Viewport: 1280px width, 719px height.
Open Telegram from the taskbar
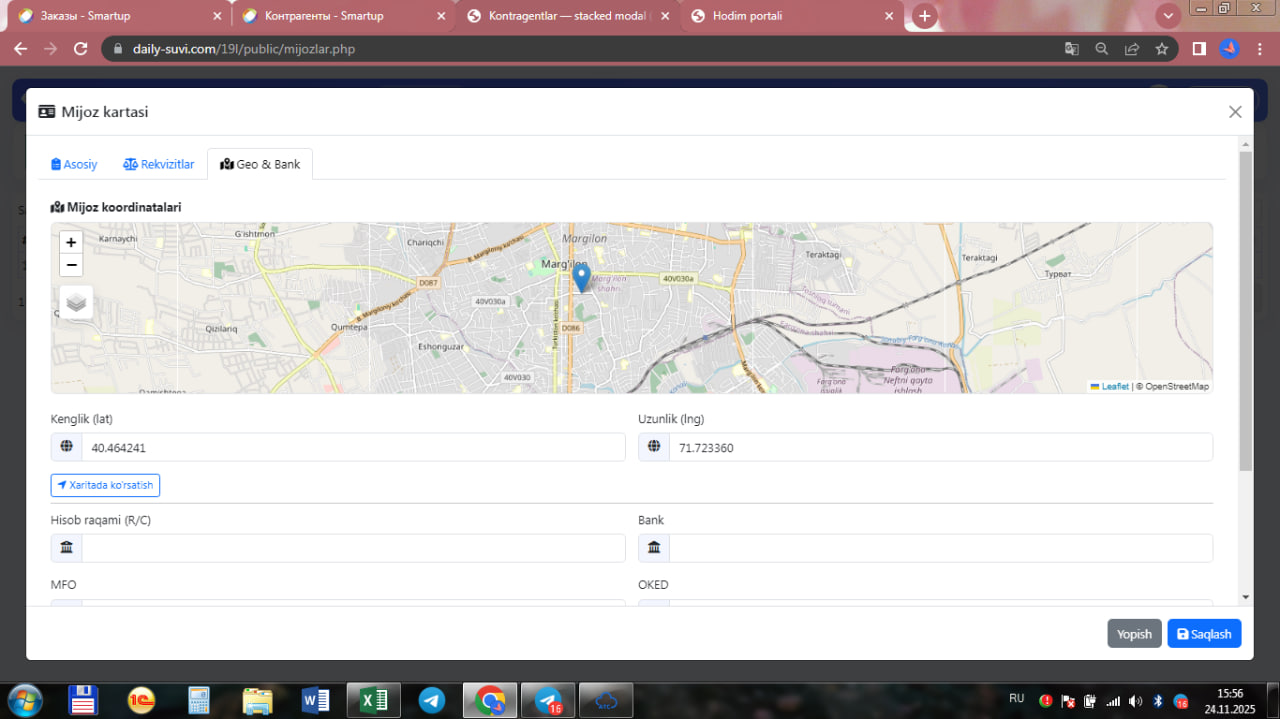click(432, 700)
